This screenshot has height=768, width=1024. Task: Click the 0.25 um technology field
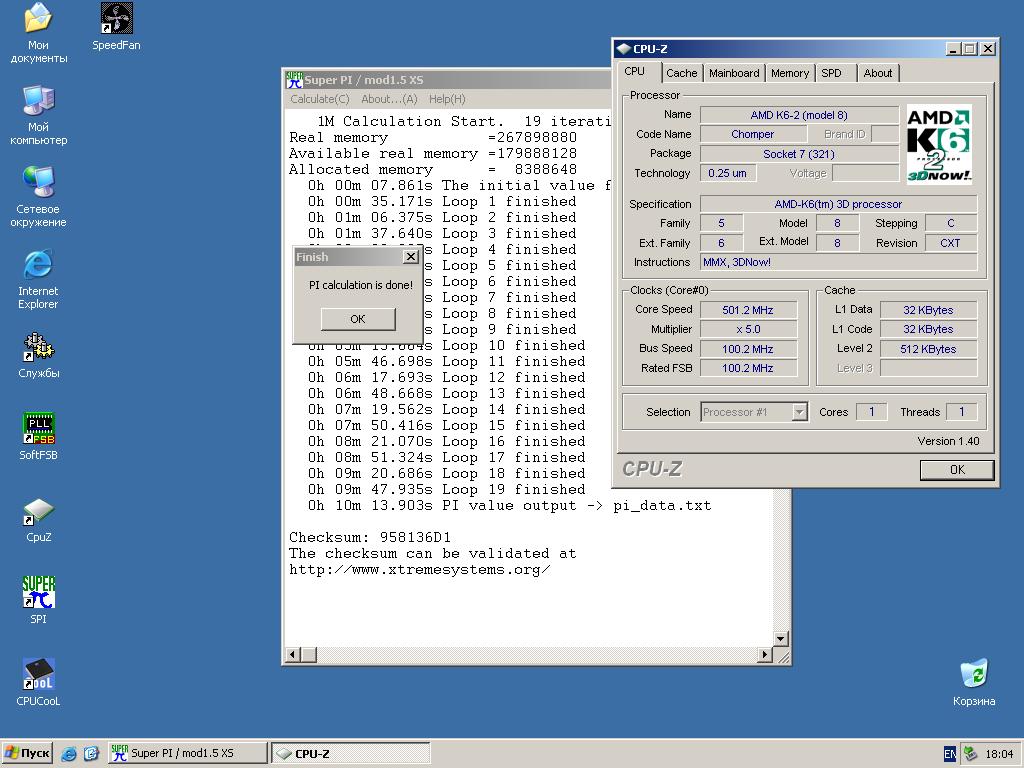pos(728,173)
